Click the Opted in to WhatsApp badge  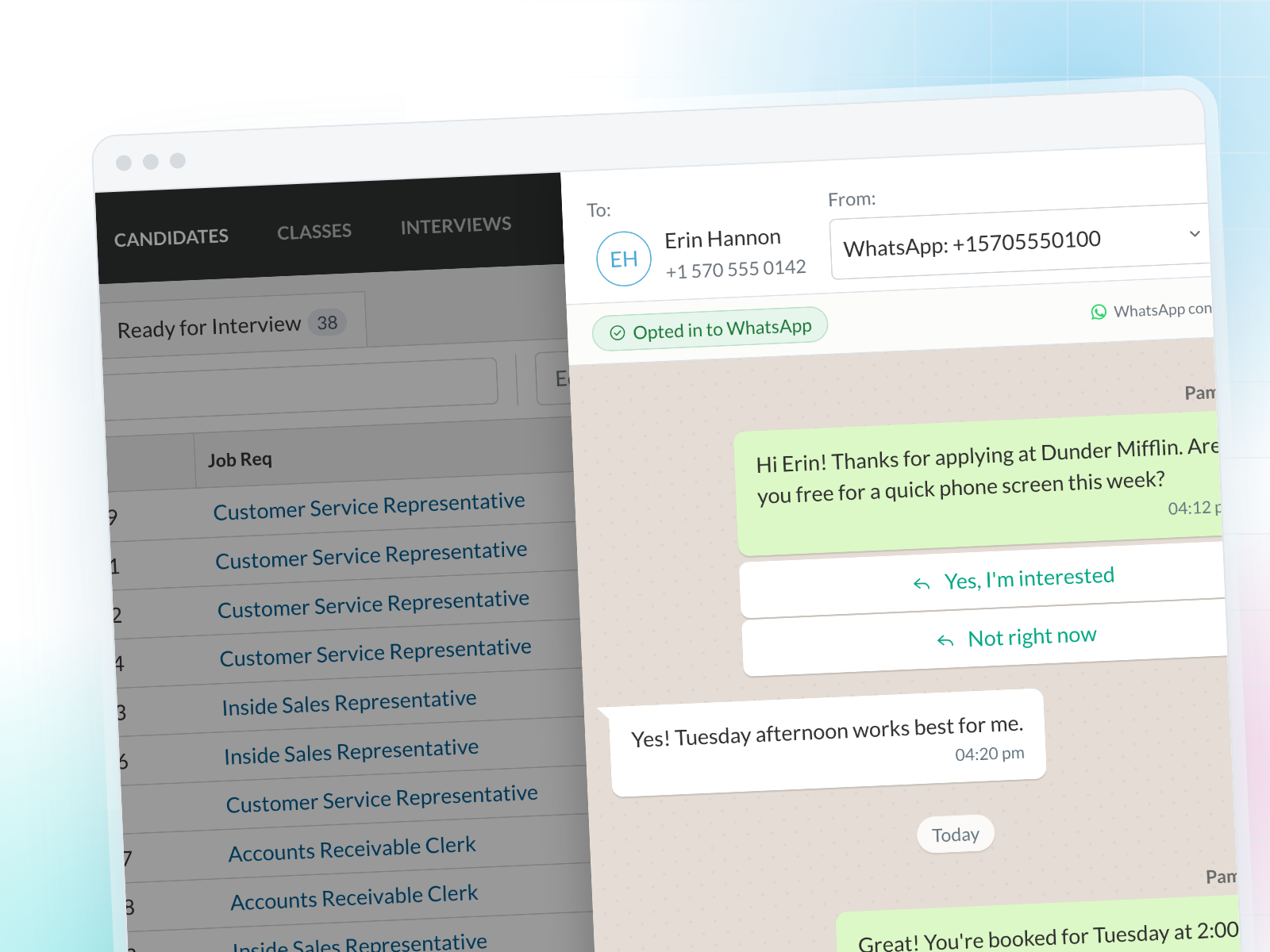(710, 329)
